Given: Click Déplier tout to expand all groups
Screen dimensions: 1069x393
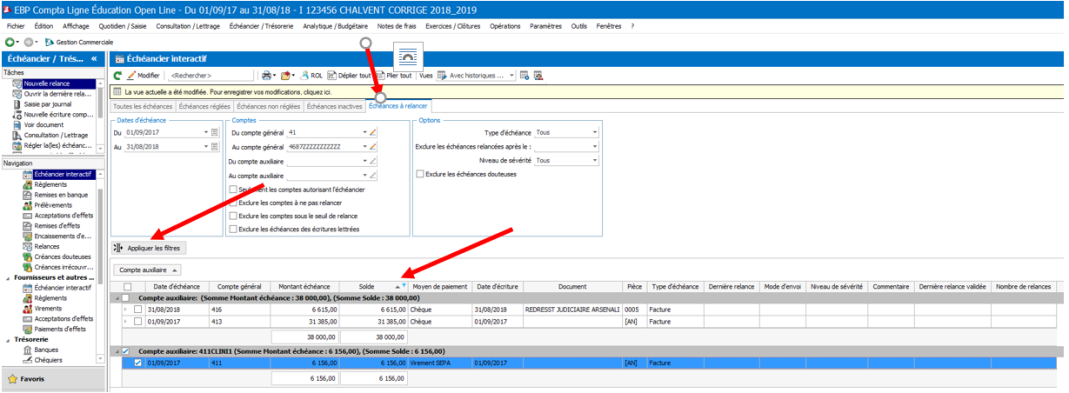Looking at the screenshot, I should point(349,76).
